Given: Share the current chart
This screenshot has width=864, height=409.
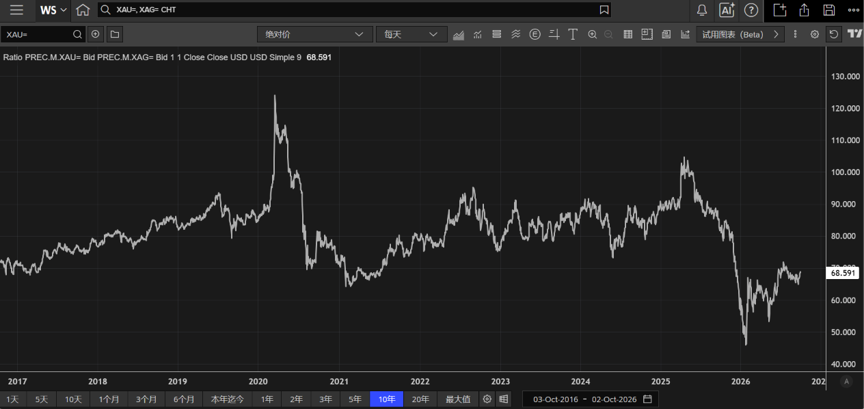Looking at the screenshot, I should [x=804, y=10].
